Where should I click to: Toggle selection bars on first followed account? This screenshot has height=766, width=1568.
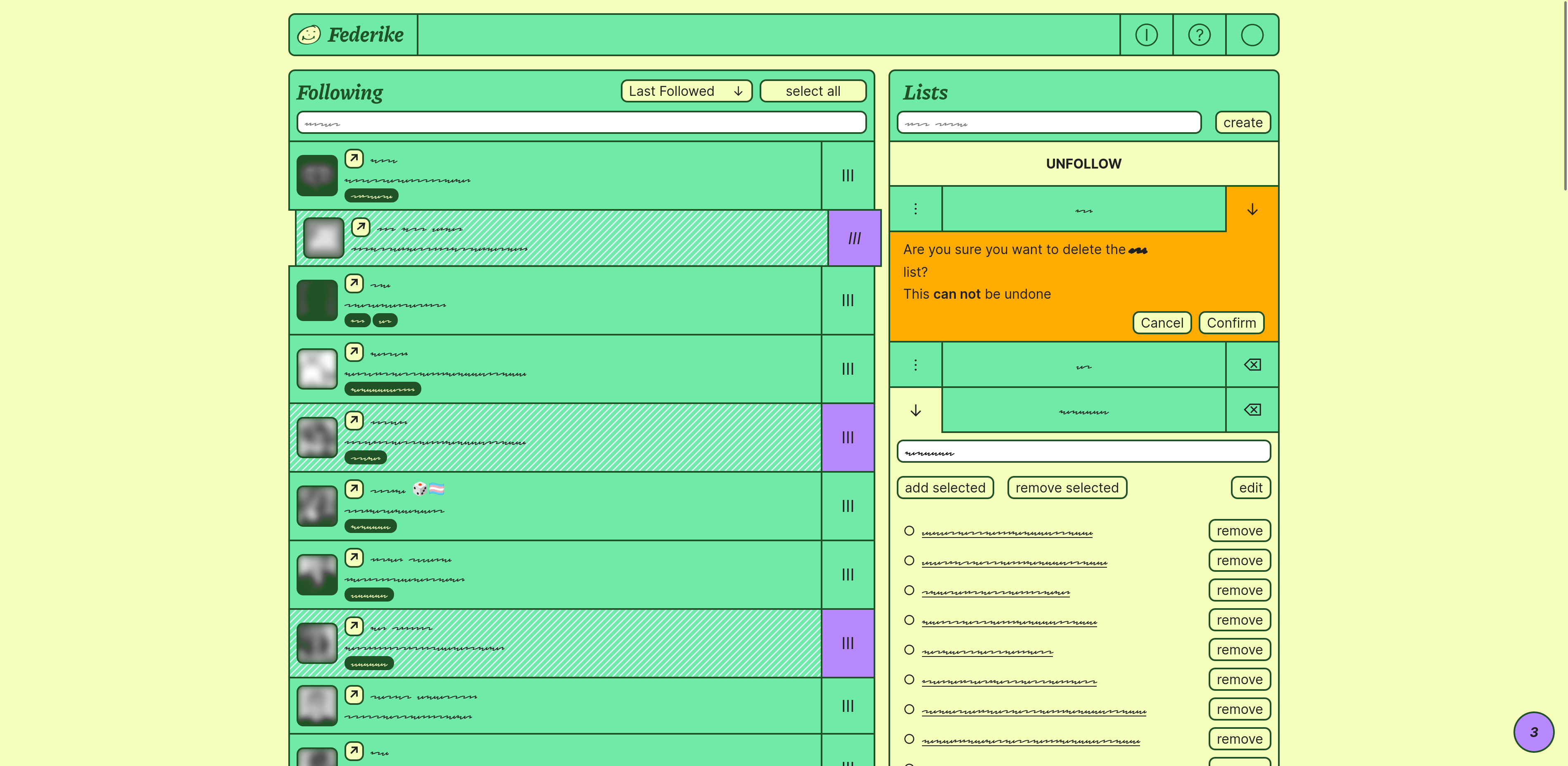[x=847, y=175]
